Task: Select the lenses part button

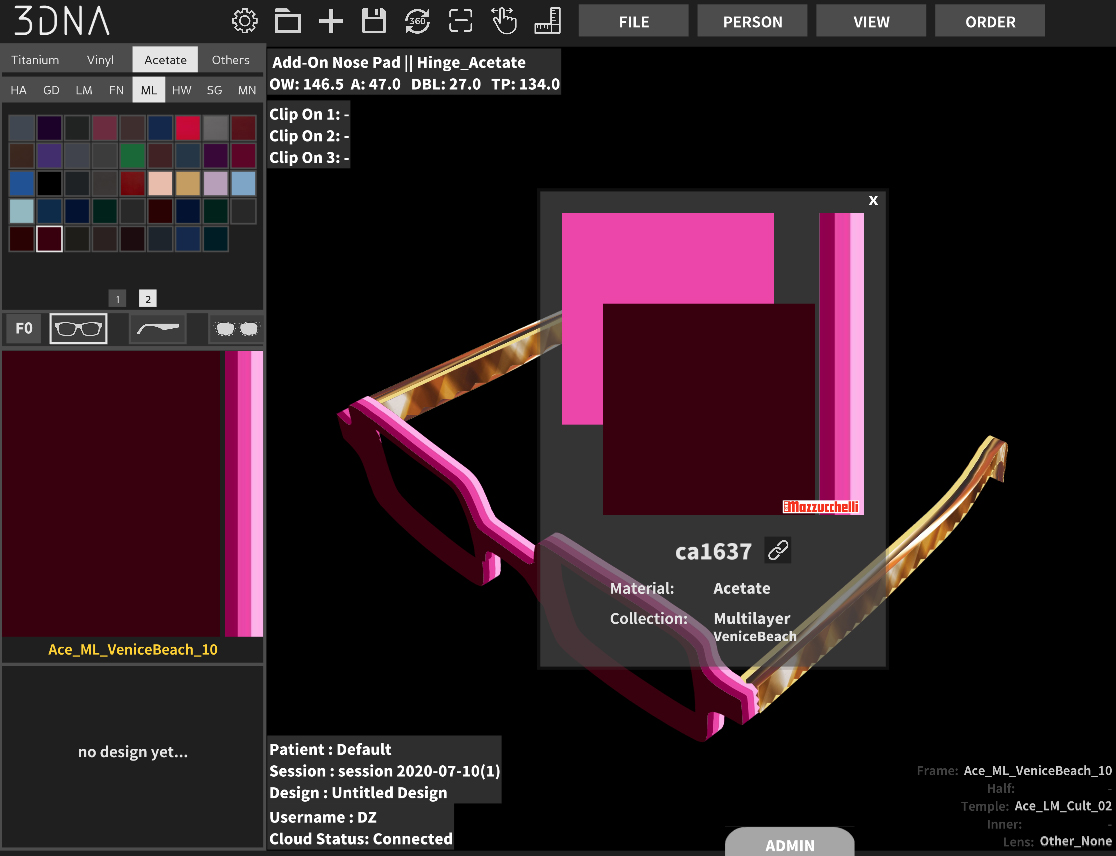Action: click(x=237, y=329)
